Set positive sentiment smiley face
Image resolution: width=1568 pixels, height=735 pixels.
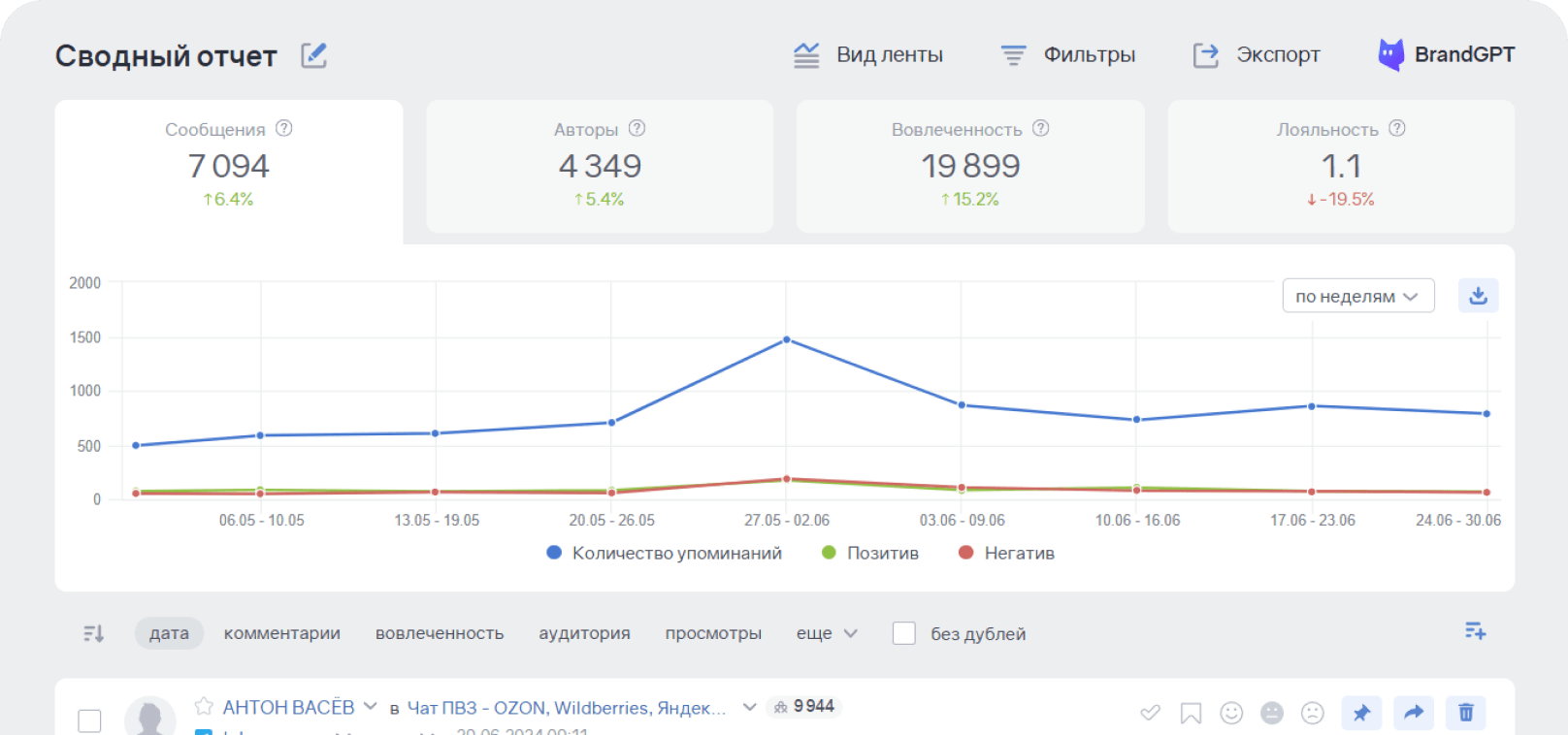1231,713
